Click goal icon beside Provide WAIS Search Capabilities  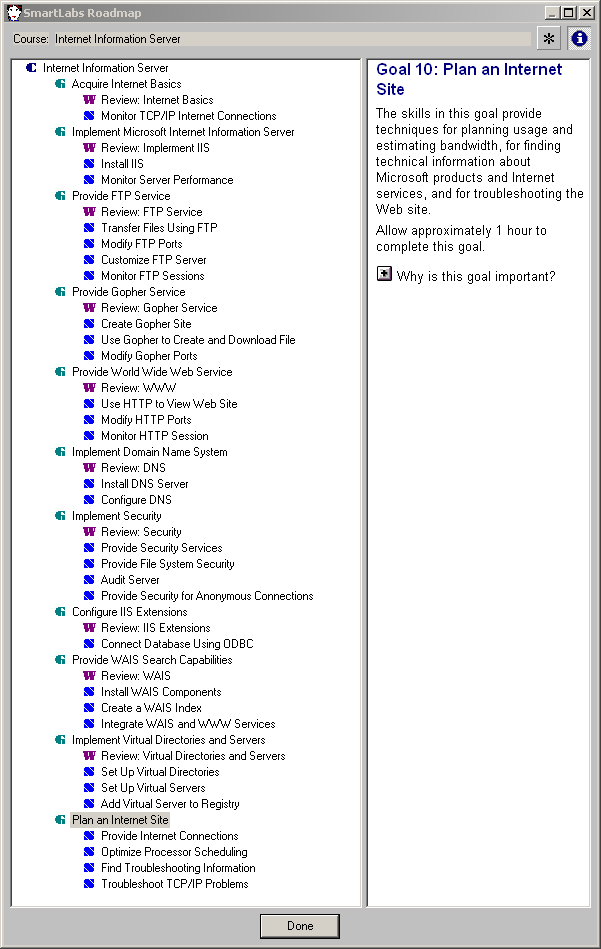pyautogui.click(x=60, y=660)
